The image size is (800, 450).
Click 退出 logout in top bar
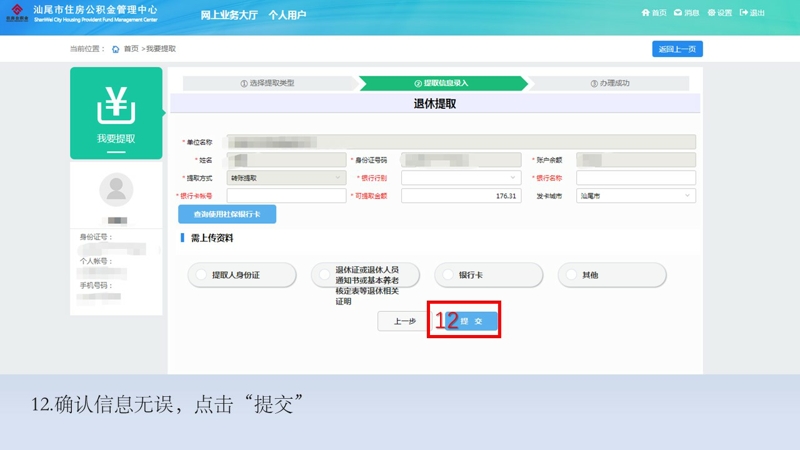click(744, 13)
